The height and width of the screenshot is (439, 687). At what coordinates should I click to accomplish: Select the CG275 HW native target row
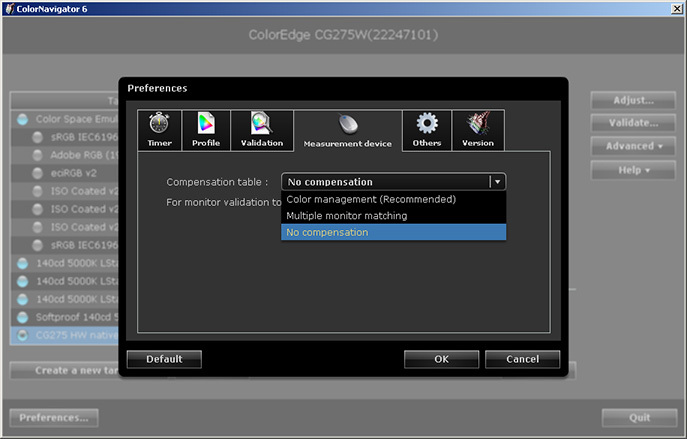[64, 335]
